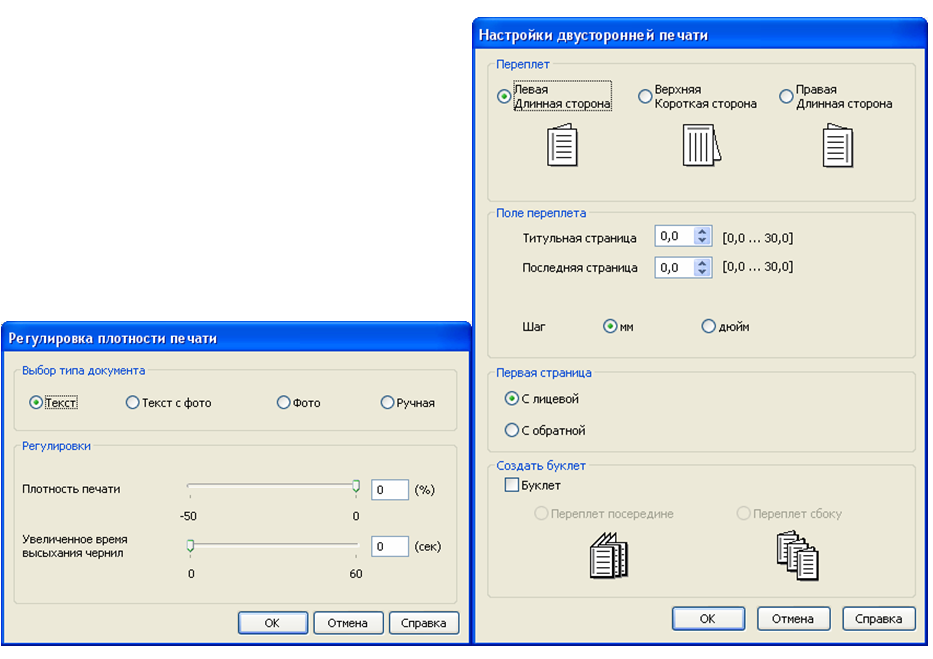933x659 pixels.
Task: Click Отмена in duplex settings dialog
Action: click(x=793, y=619)
